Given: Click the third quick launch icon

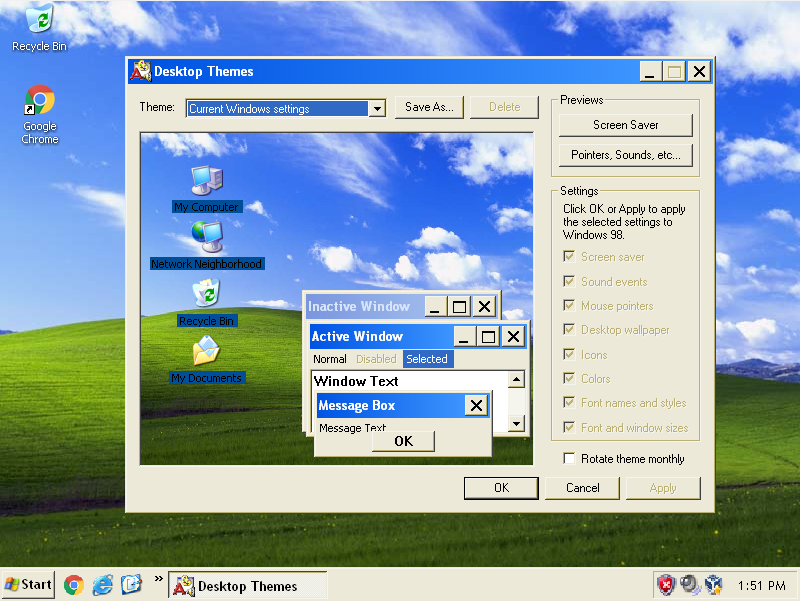Looking at the screenshot, I should point(131,585).
